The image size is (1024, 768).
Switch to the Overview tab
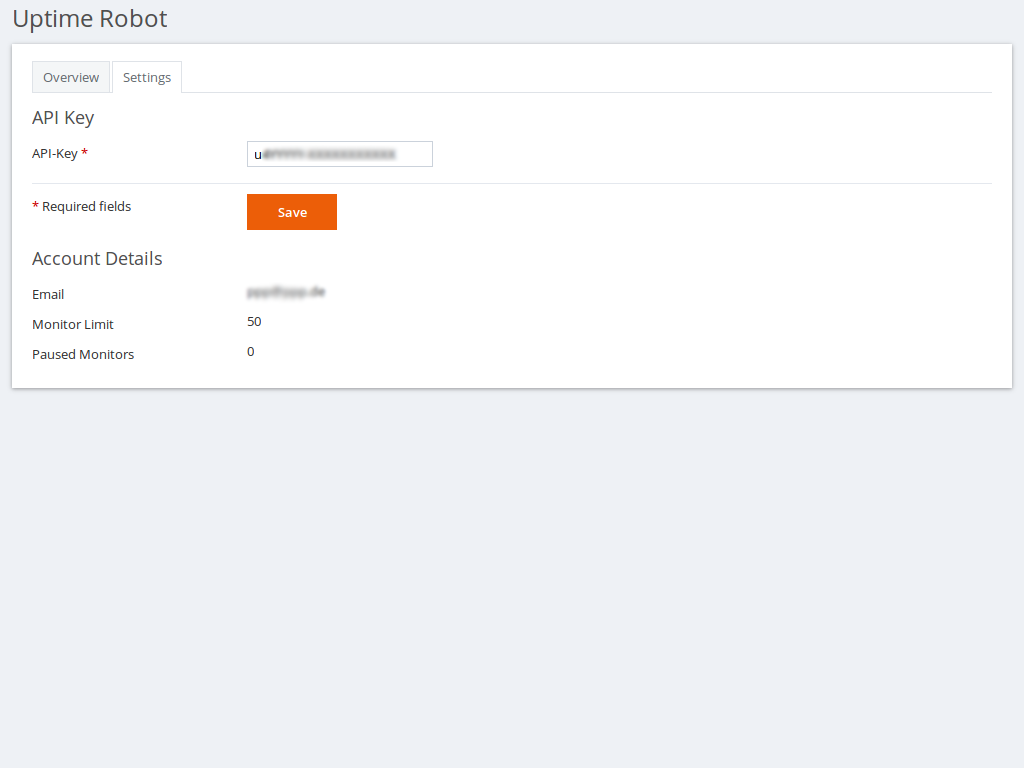71,77
